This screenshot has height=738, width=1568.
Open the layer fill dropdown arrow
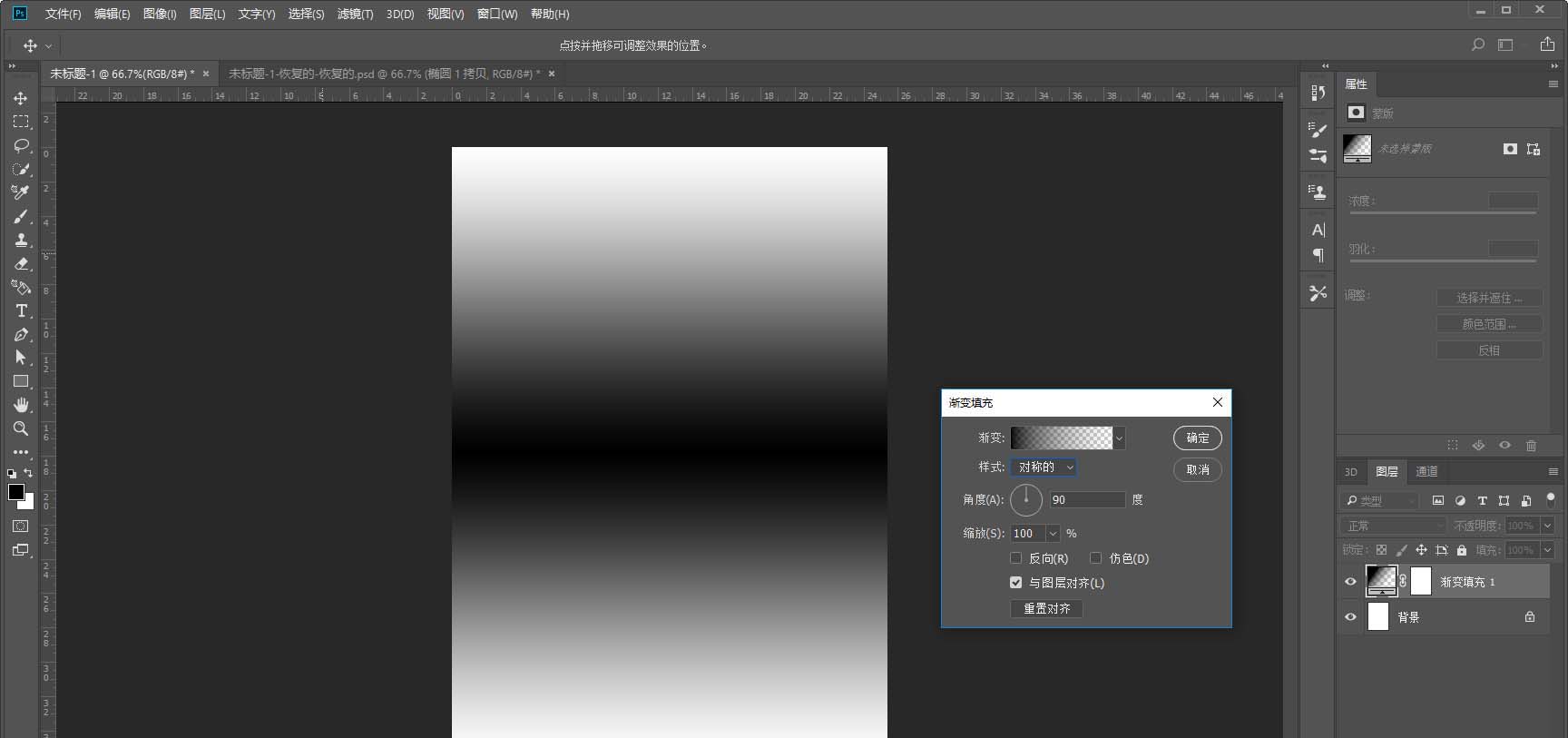click(x=1547, y=550)
